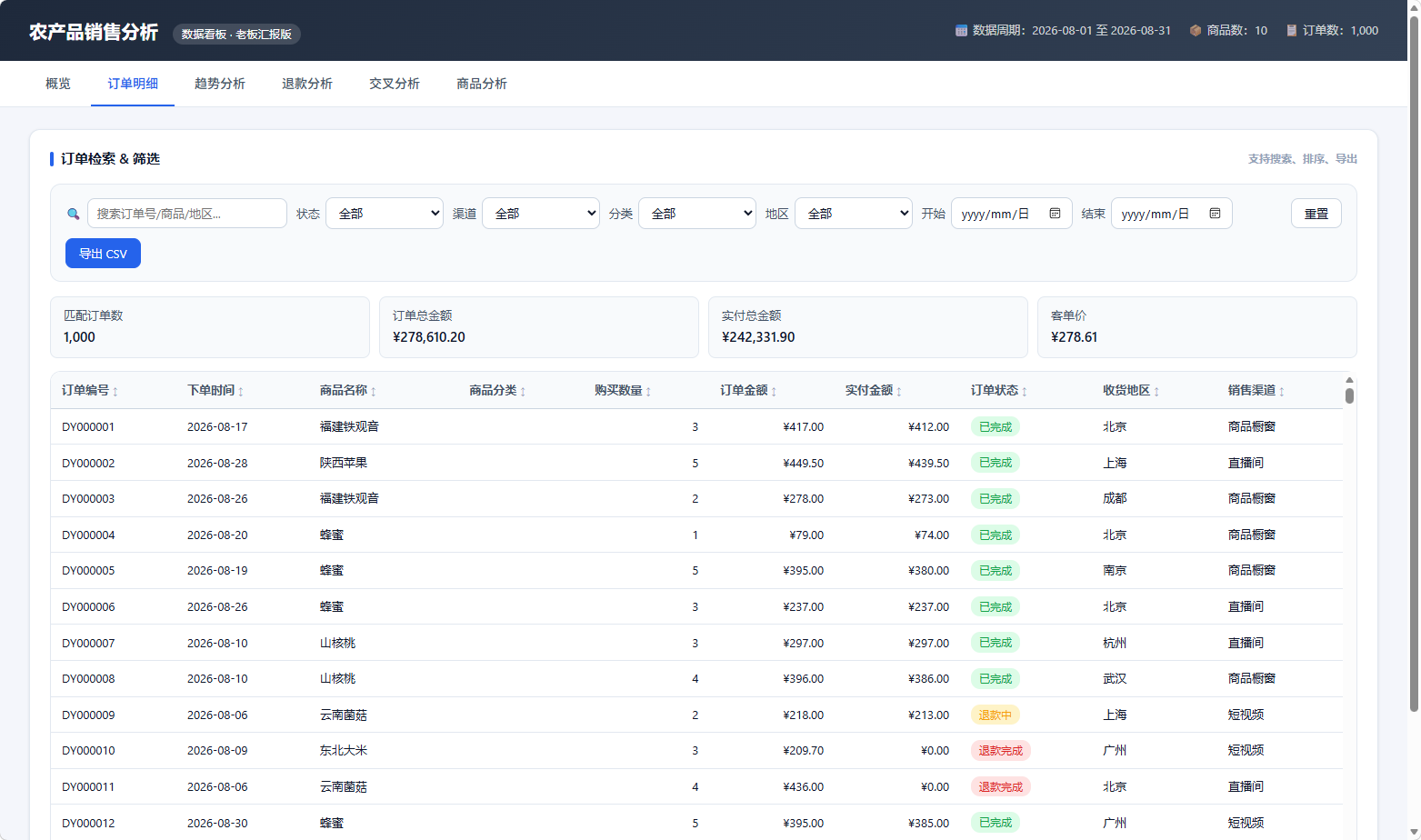This screenshot has width=1421, height=840.
Task: Click the 退款中 status badge for DY000009
Action: point(995,715)
